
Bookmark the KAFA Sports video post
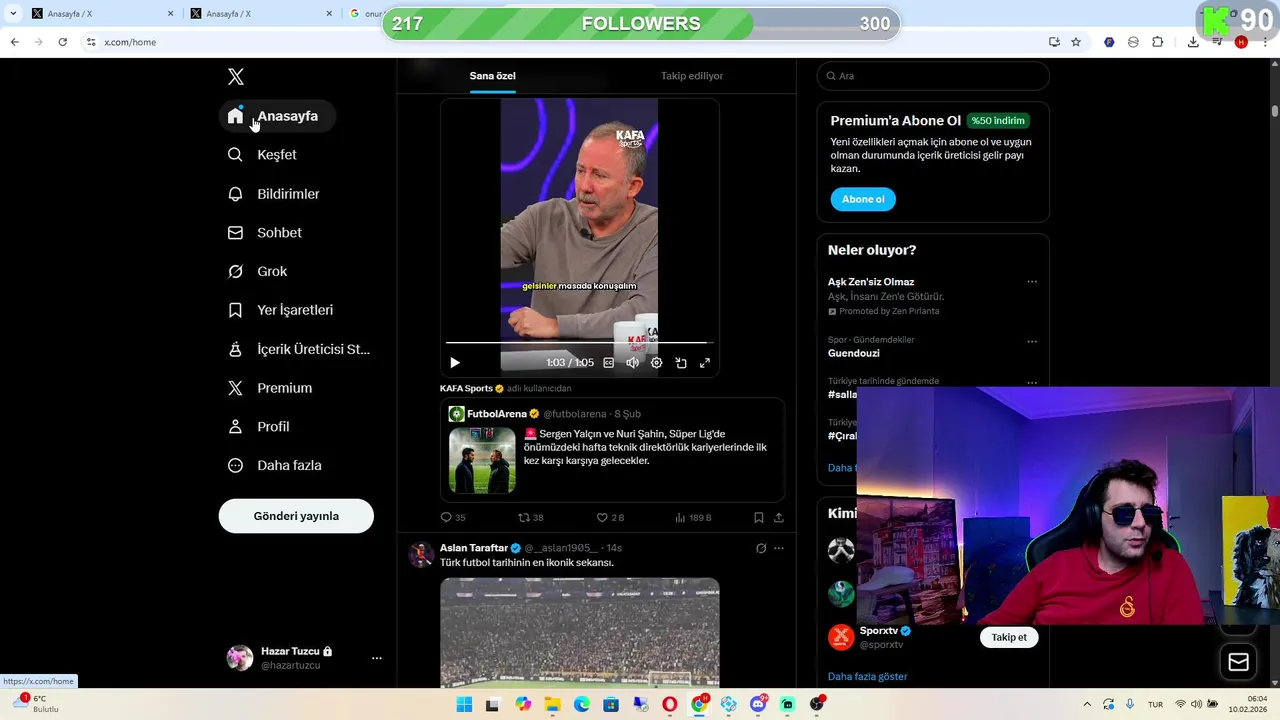point(759,518)
